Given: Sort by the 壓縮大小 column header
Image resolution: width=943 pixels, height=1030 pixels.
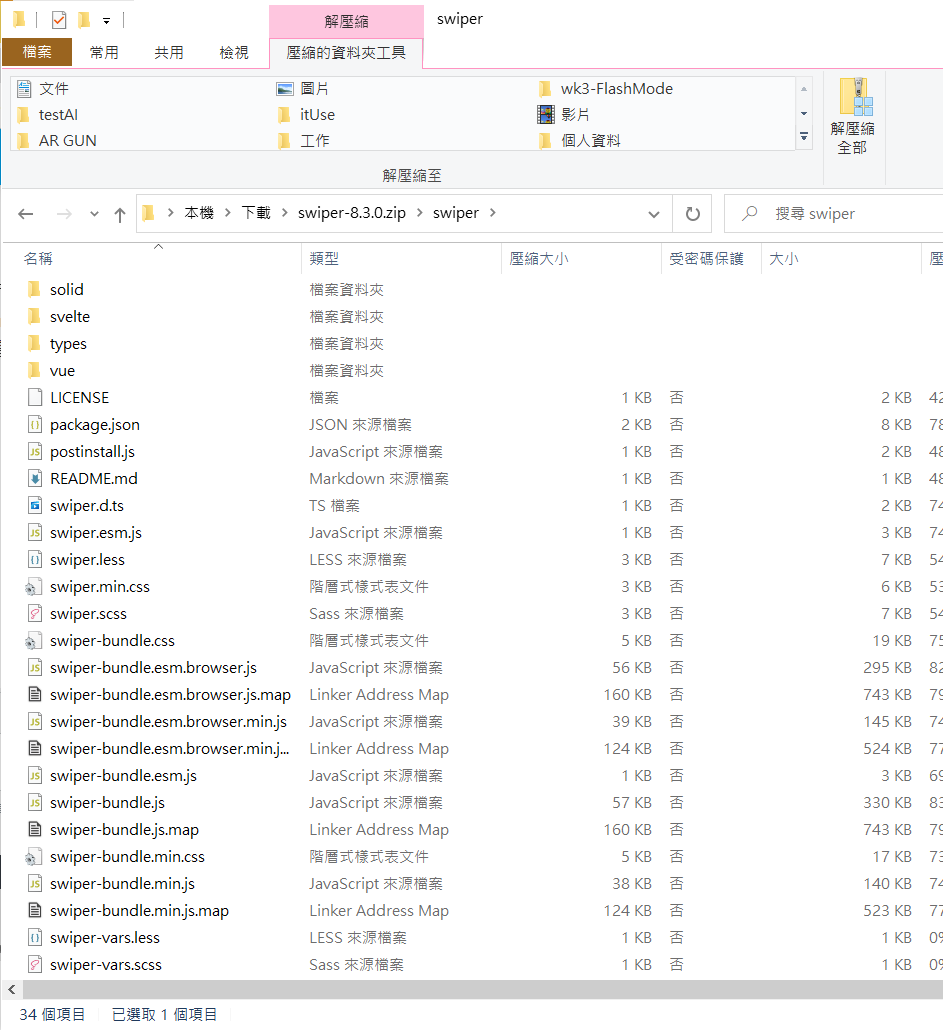Looking at the screenshot, I should [x=539, y=259].
